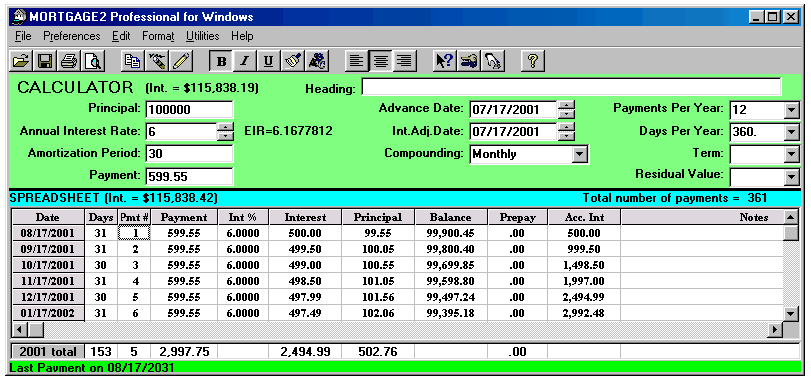Toggle Bold formatting
811x380 pixels.
point(221,62)
